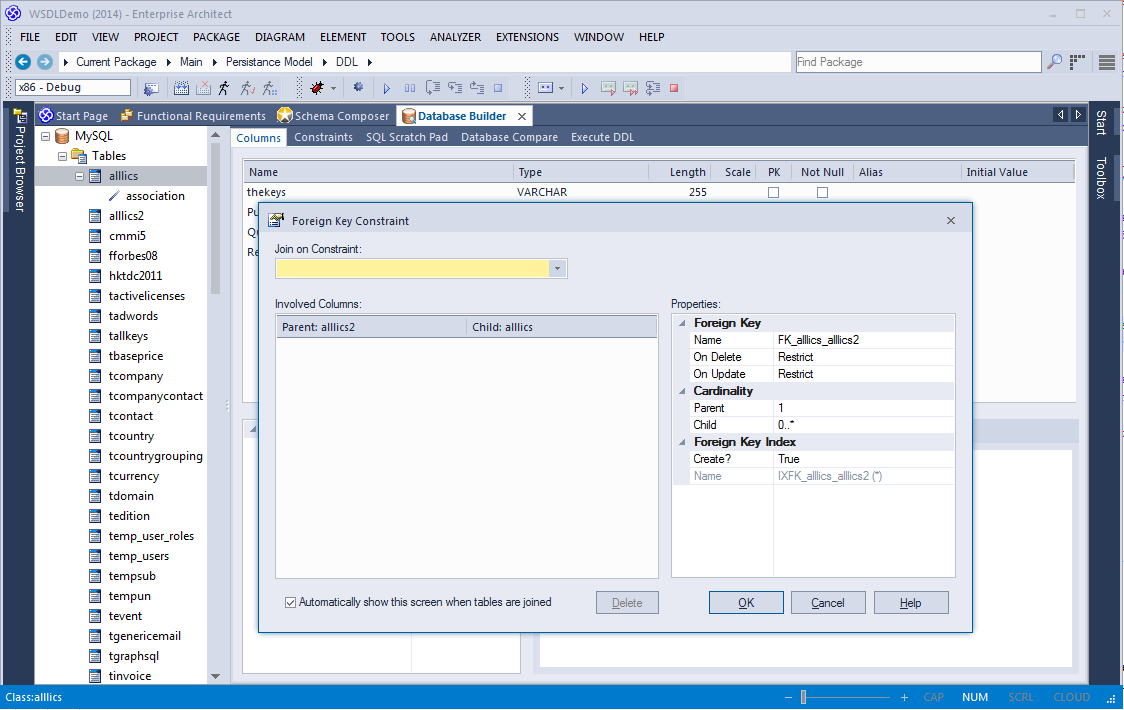Click the Project Browser icon on left sidebar
Image resolution: width=1124 pixels, height=710 pixels.
tap(19, 115)
